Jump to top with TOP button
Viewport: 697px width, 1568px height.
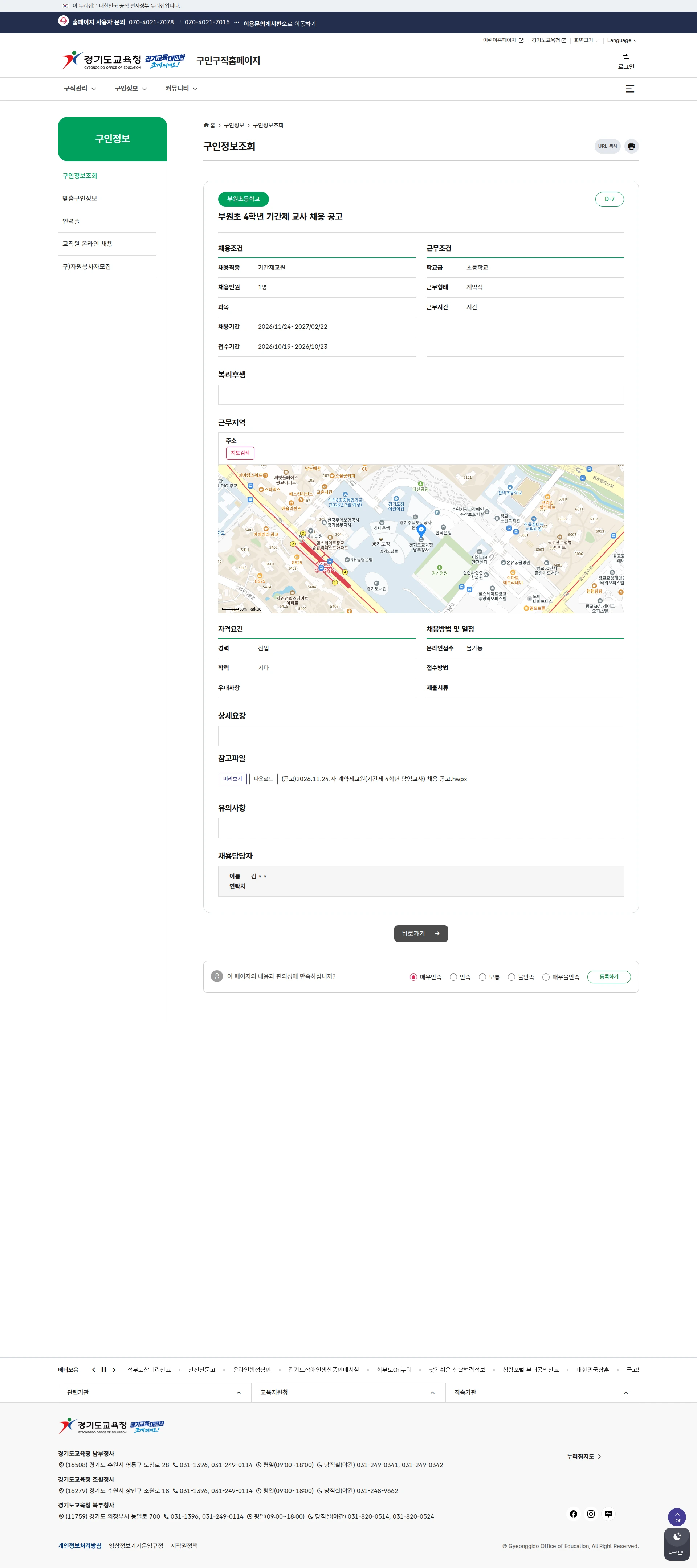click(677, 1517)
